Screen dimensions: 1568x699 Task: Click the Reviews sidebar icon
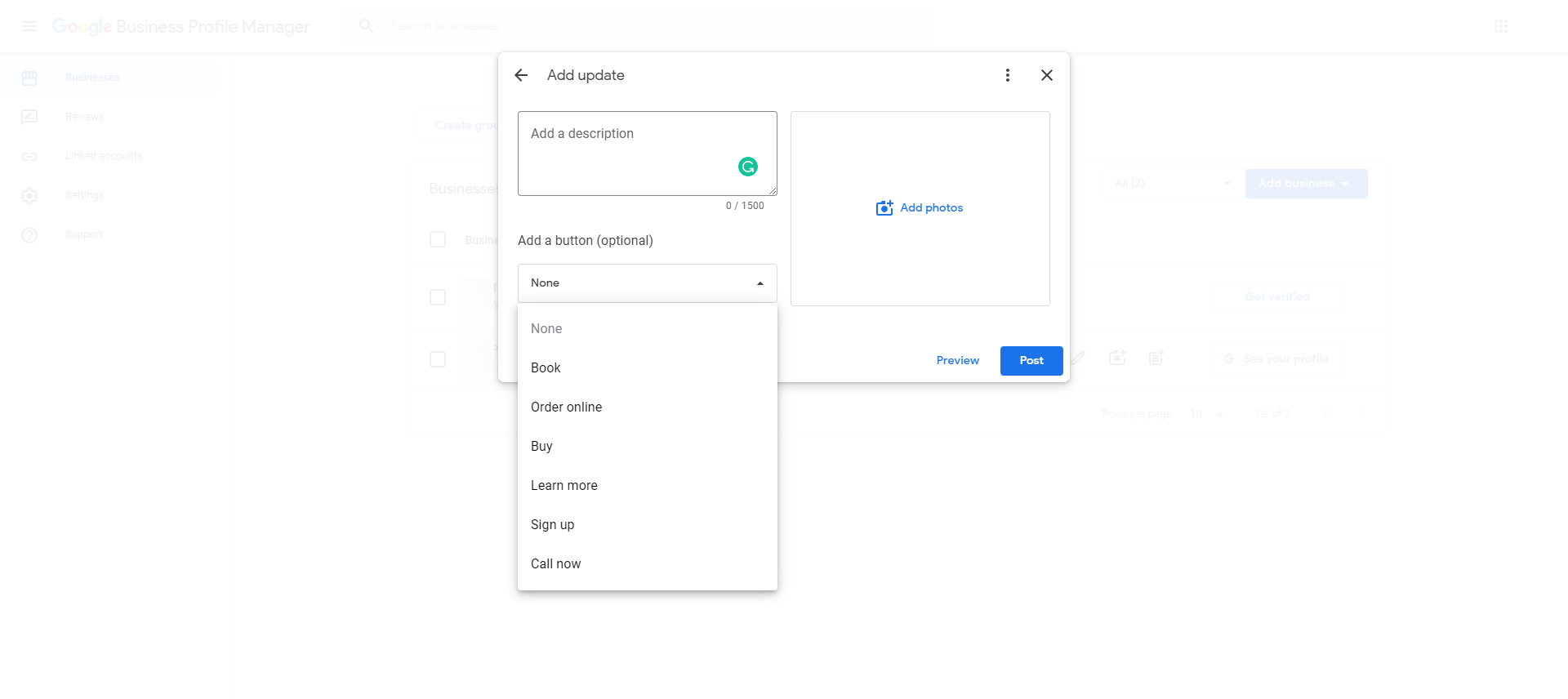tap(29, 117)
